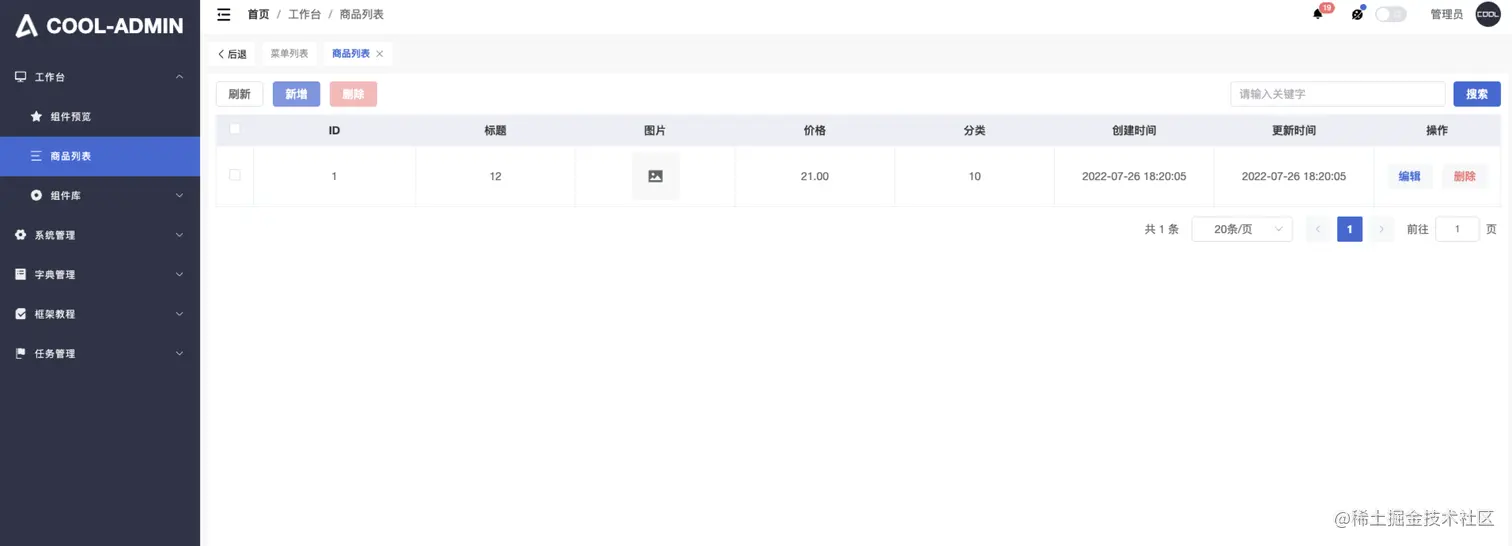This screenshot has height=546, width=1512.
Task: Click the gear icon for 系统管理
Action: pos(20,235)
